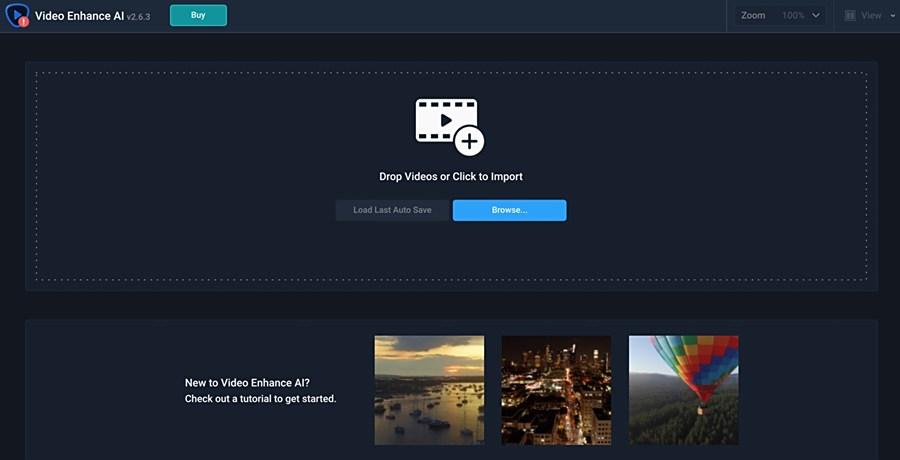Viewport: 900px width, 460px height.
Task: Click the film strip import icon
Action: [x=450, y=127]
